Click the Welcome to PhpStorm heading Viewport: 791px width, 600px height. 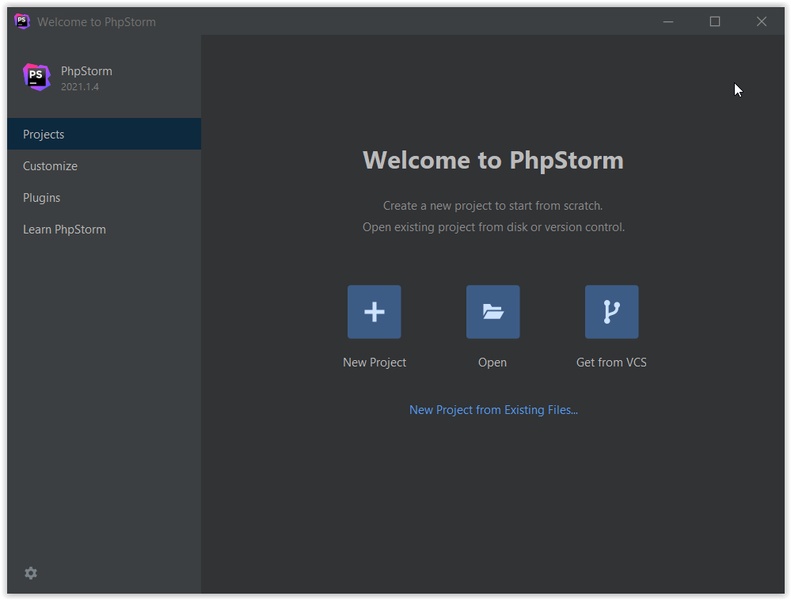(x=493, y=160)
